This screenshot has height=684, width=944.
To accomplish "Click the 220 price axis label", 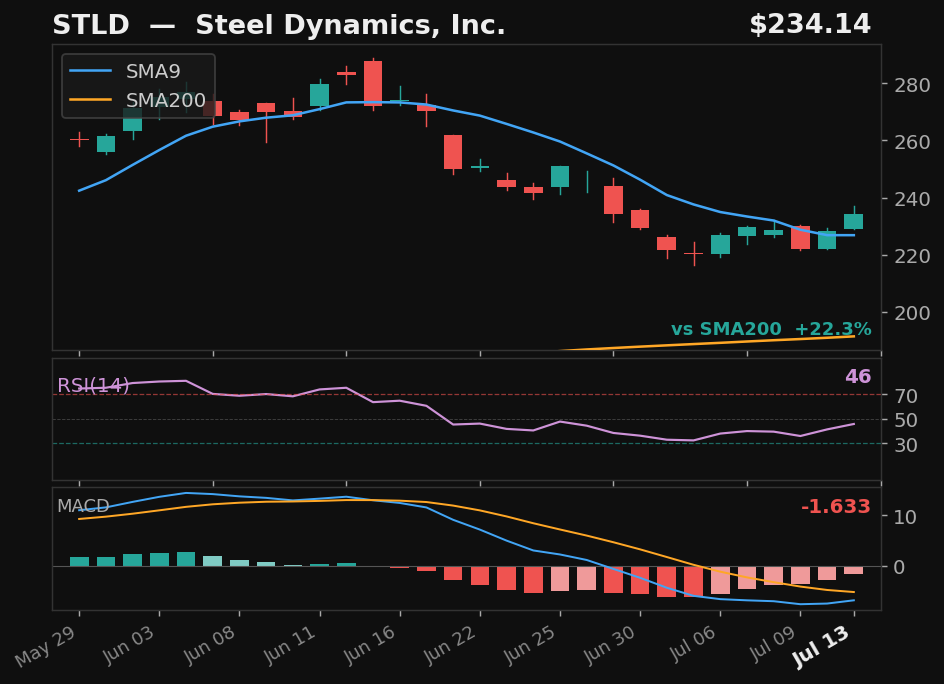I will click(912, 256).
